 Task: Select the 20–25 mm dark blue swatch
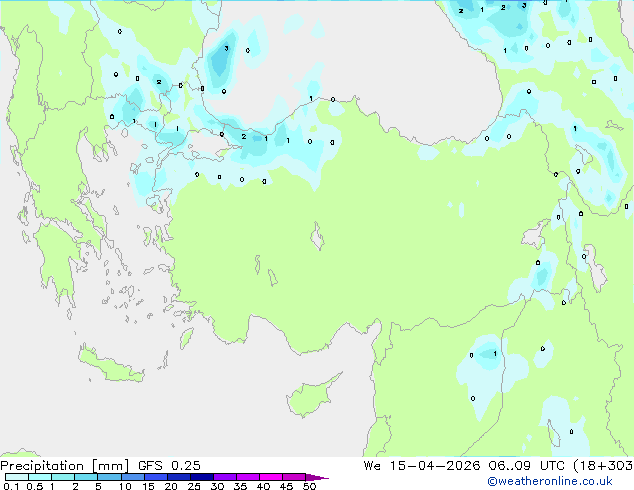178,477
